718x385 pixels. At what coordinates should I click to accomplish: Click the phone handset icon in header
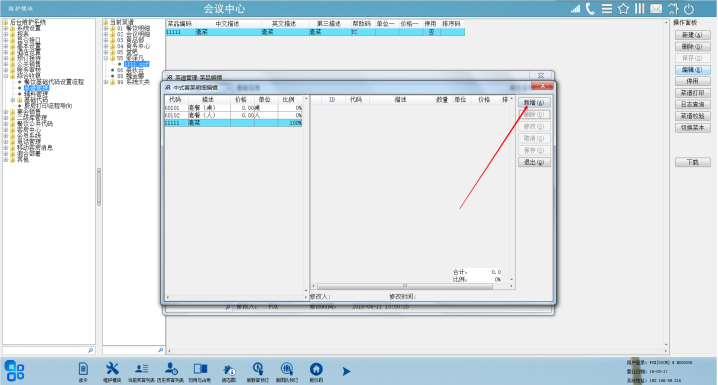click(590, 9)
